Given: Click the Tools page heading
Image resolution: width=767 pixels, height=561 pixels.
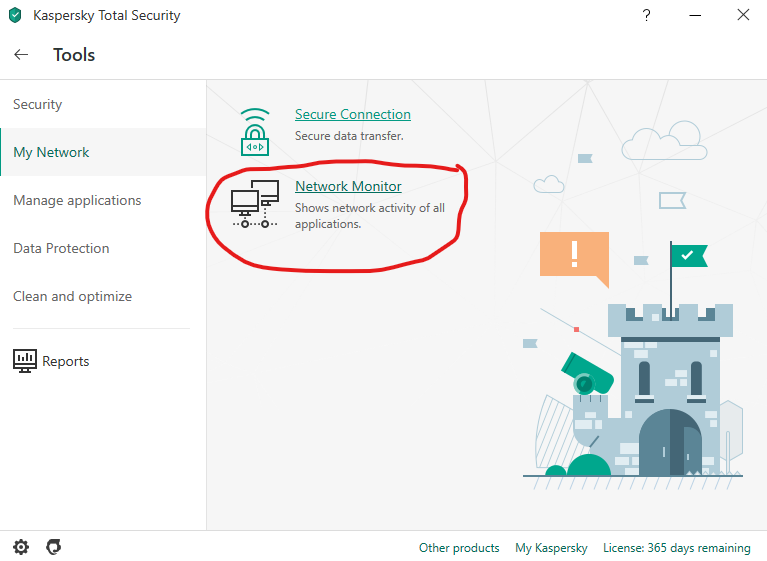Looking at the screenshot, I should click(x=74, y=55).
